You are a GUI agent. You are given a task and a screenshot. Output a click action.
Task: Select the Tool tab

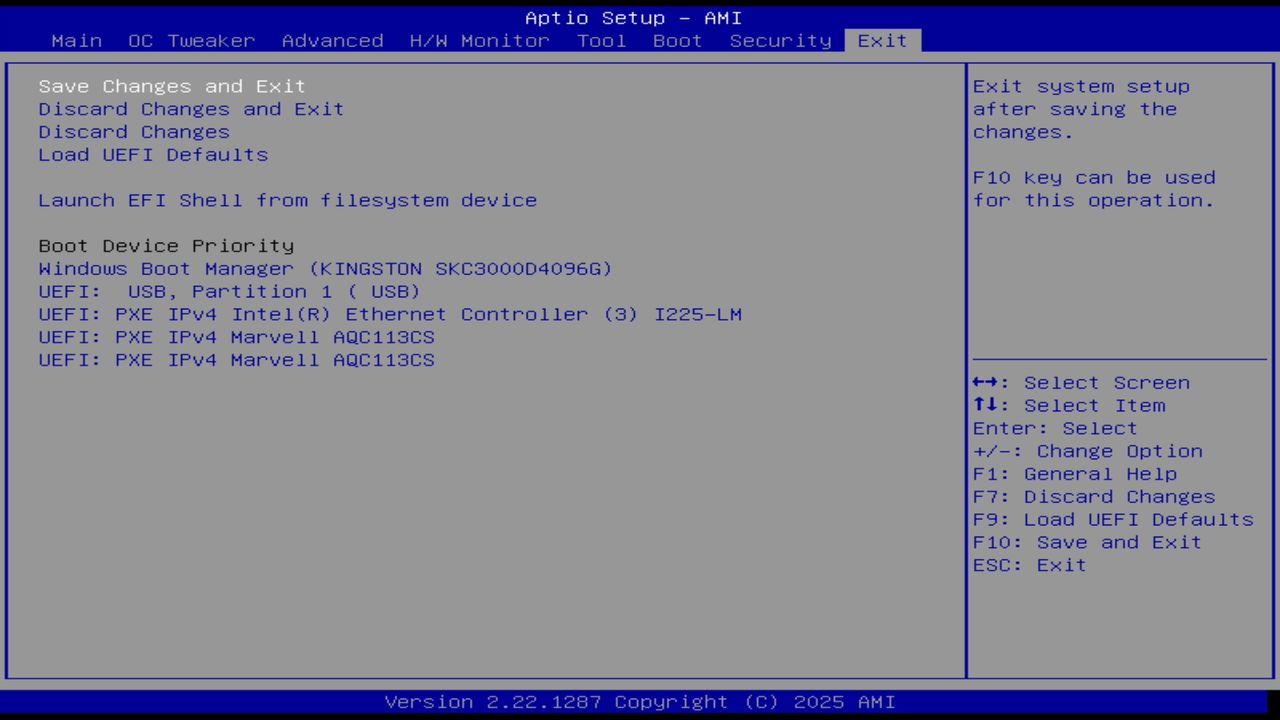[602, 41]
